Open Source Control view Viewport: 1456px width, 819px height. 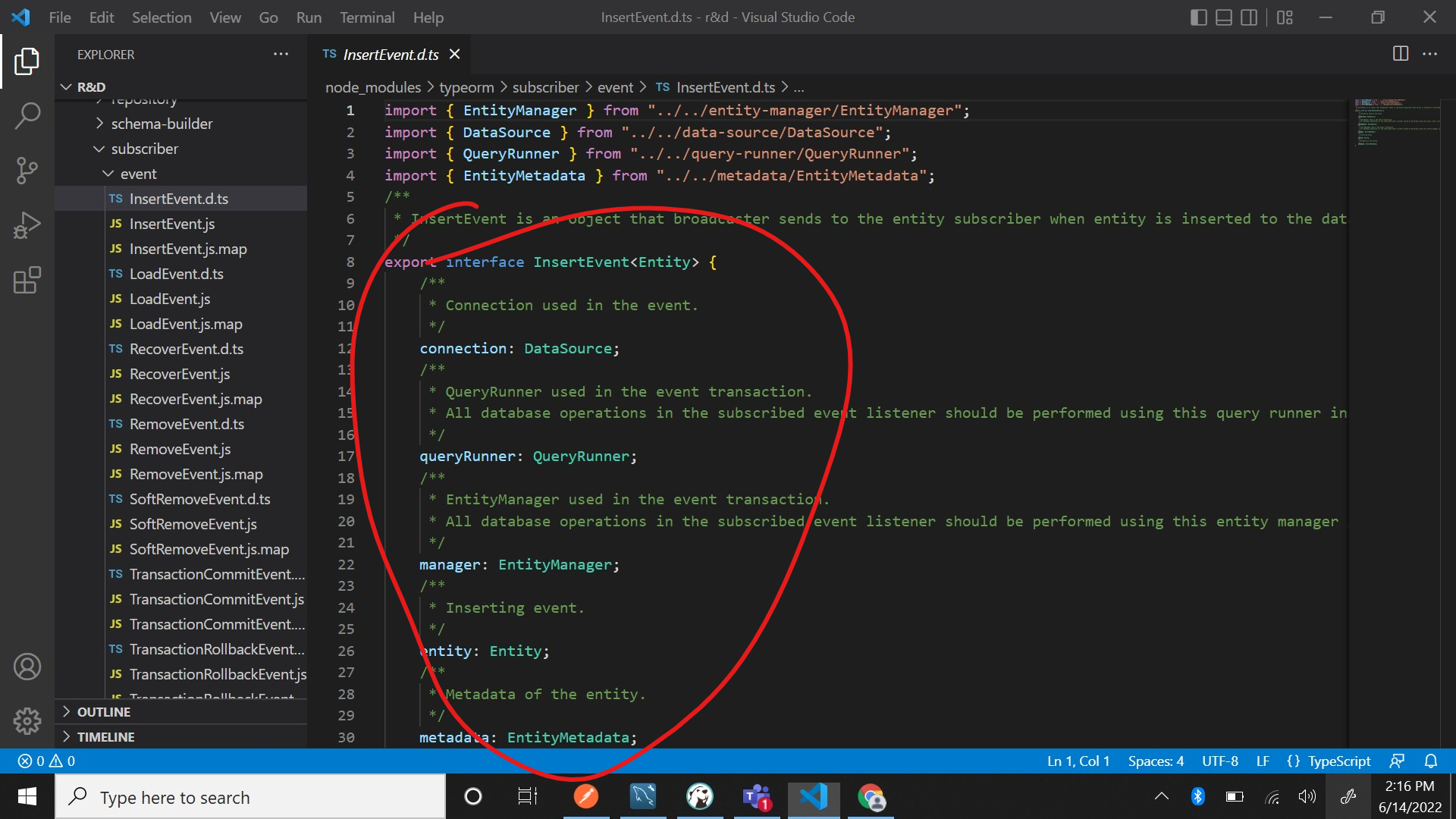27,171
